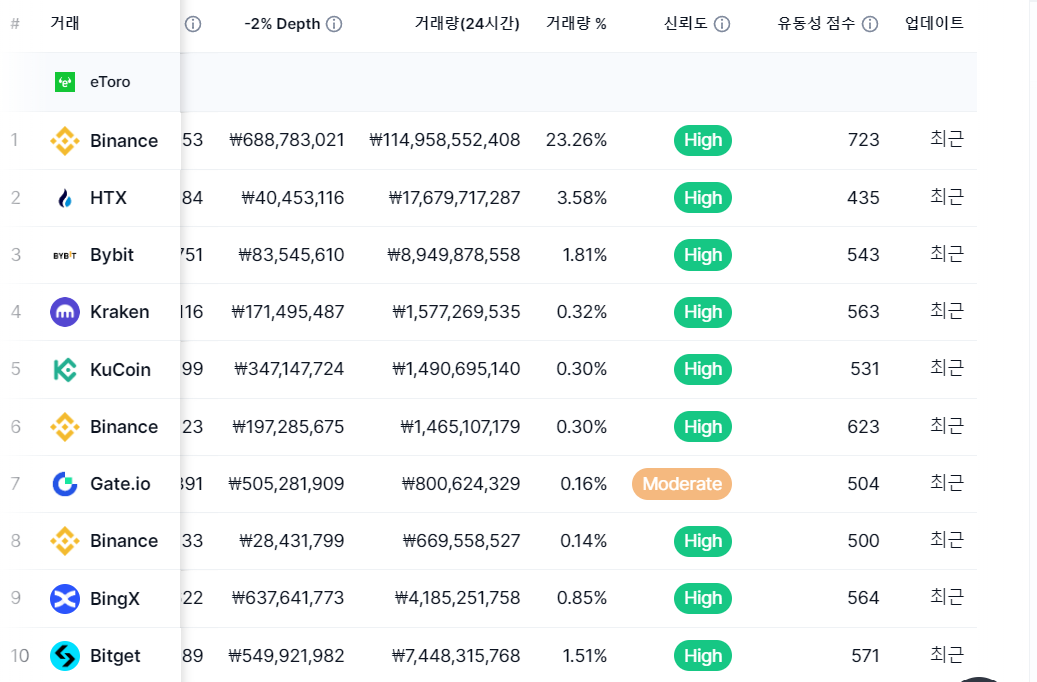Select the 0.16% volume percentage

click(583, 484)
